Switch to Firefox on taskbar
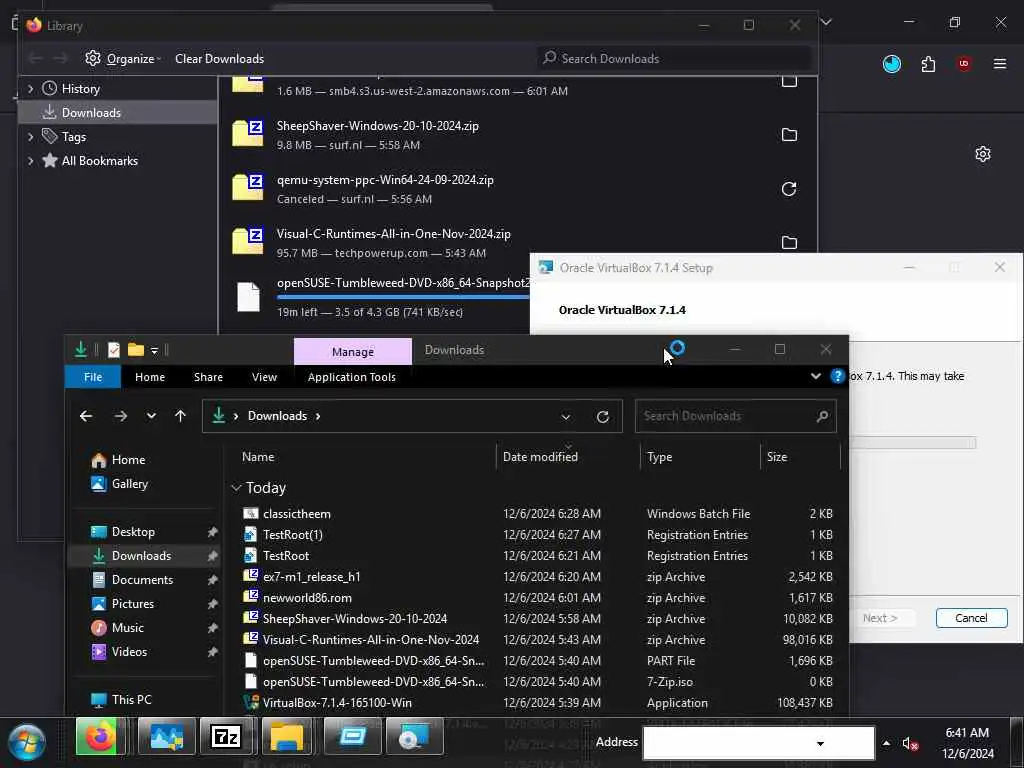 [x=101, y=738]
